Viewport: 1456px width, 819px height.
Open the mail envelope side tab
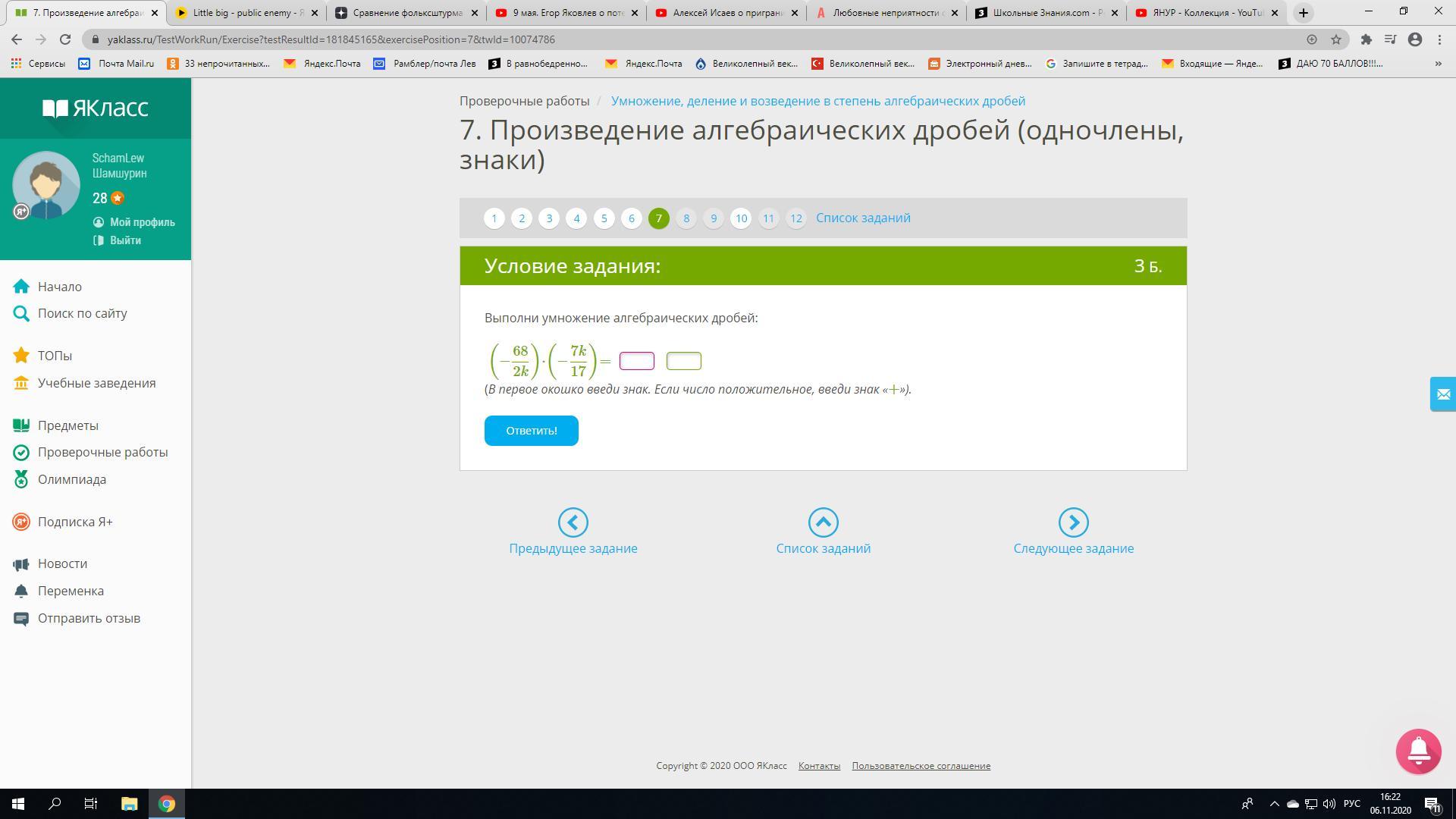point(1442,394)
